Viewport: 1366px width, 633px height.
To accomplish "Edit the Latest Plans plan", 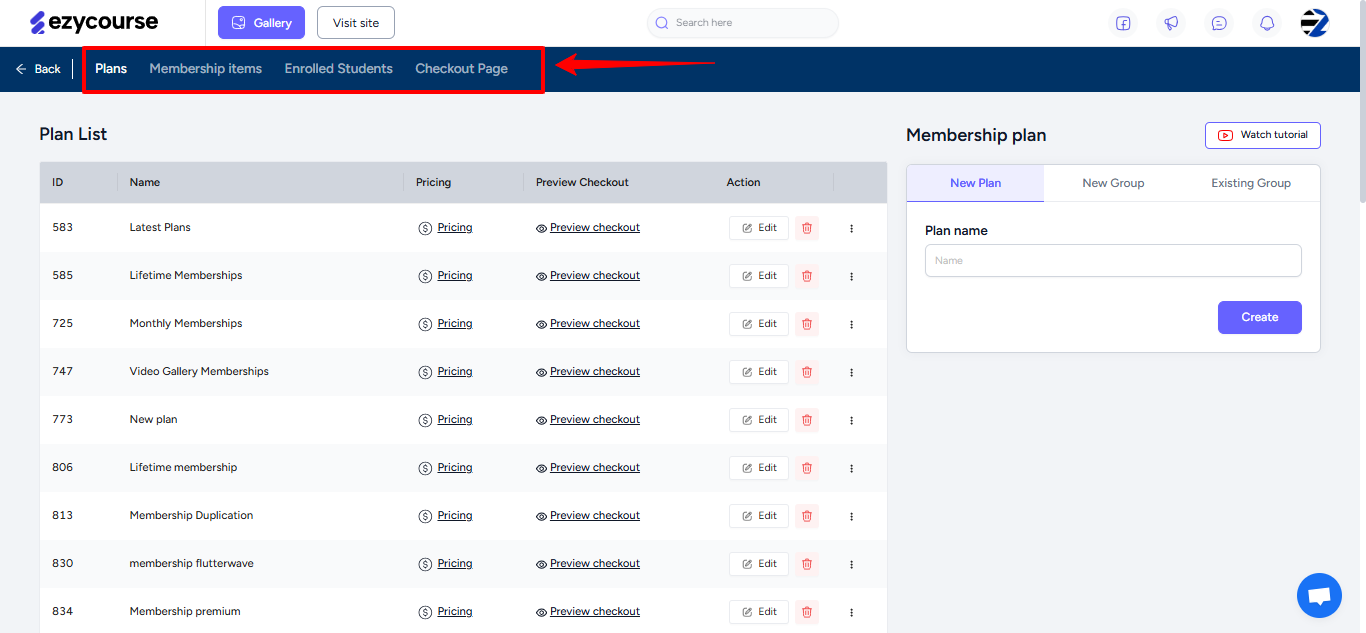I will click(759, 228).
